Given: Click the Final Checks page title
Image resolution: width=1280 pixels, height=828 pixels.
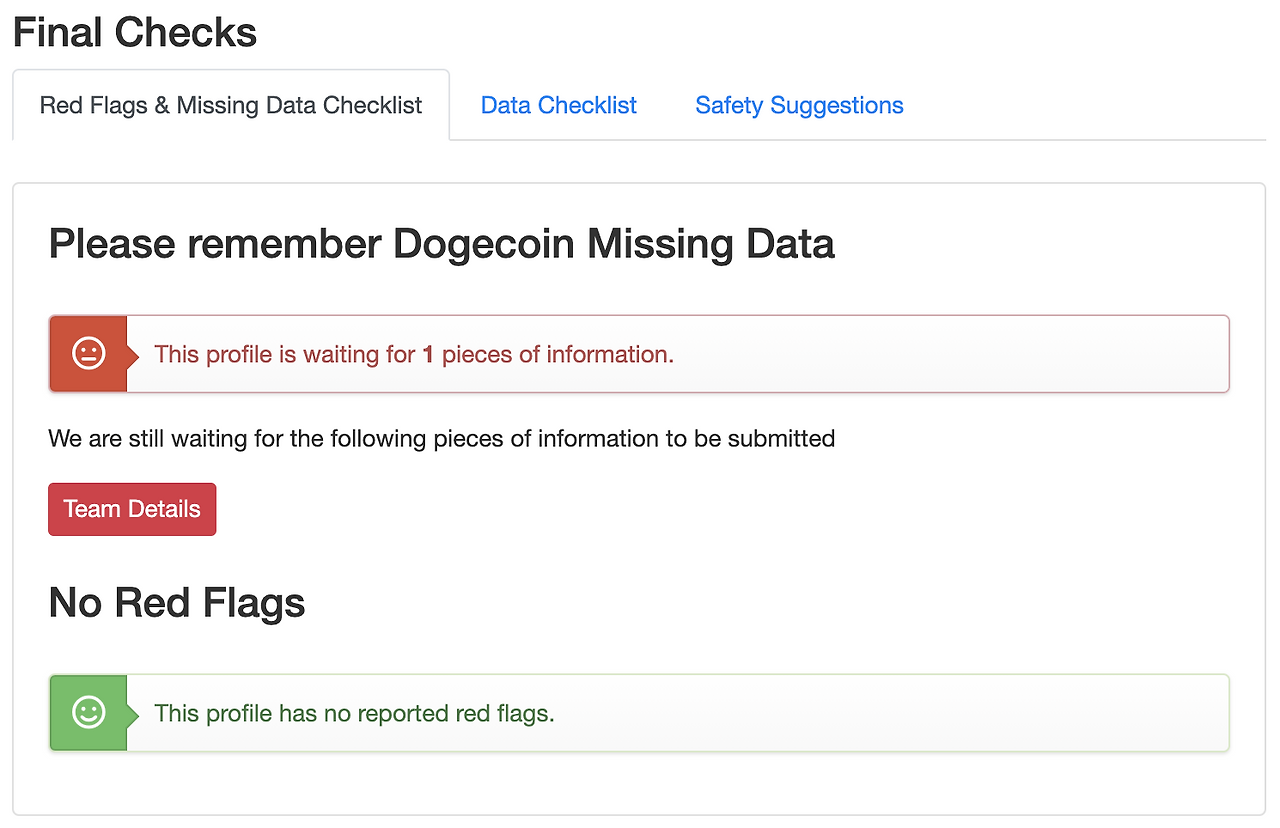Looking at the screenshot, I should [135, 33].
